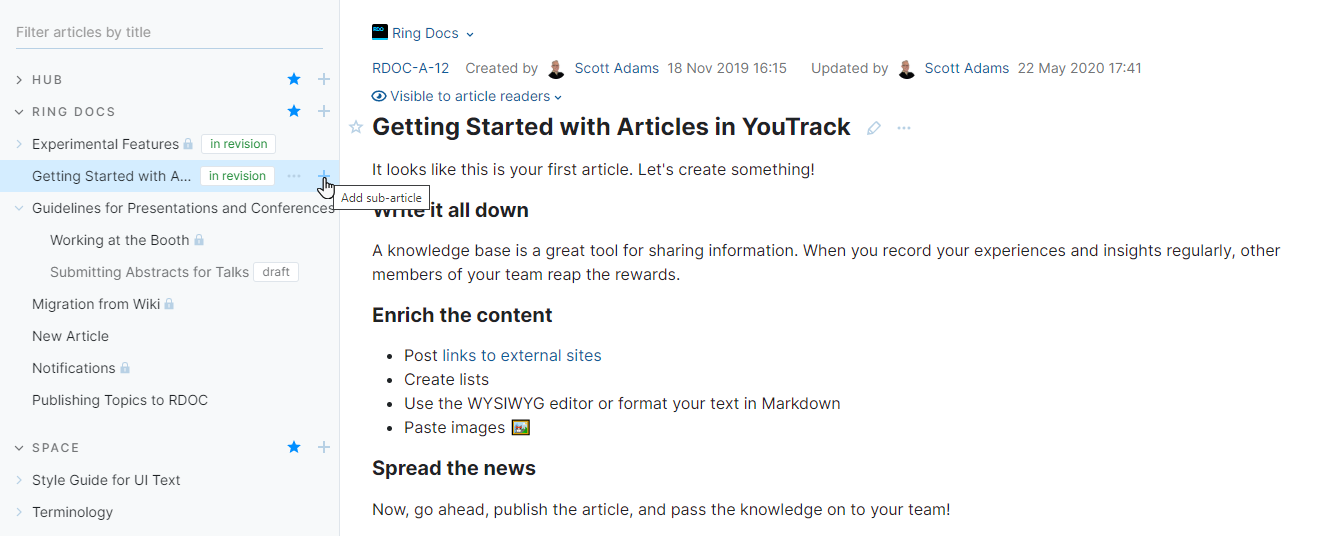Screen dimensions: 1336x536
Task: Collapse Guidelines for Presentations and Conferences
Action: click(19, 208)
